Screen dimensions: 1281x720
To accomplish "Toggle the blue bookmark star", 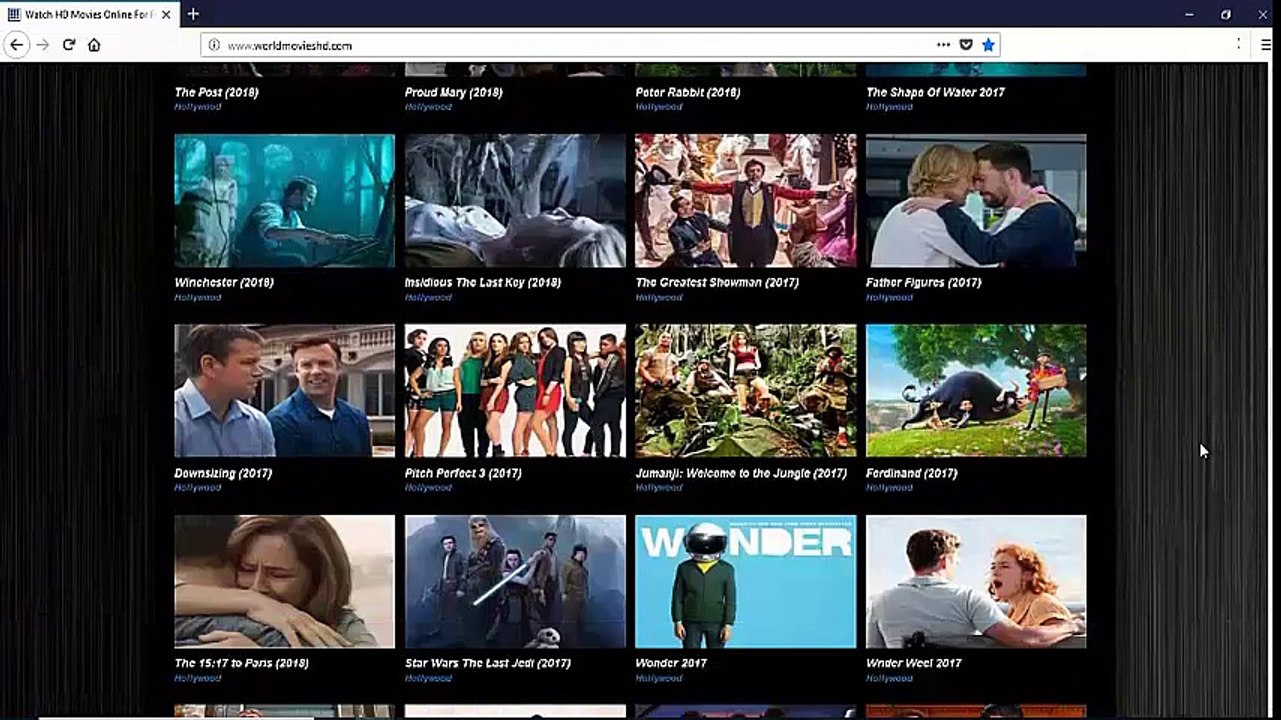I will coord(988,45).
